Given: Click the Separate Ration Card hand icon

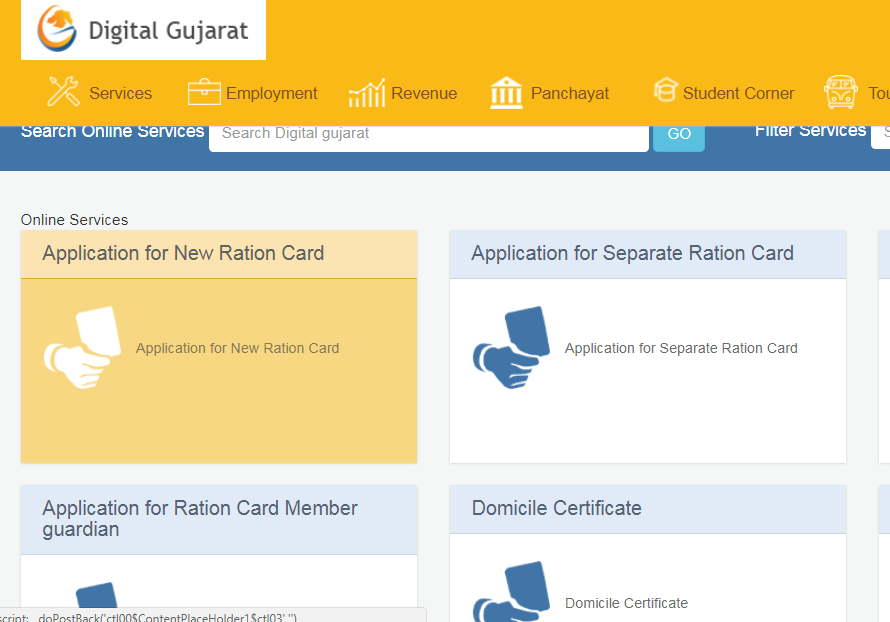Looking at the screenshot, I should click(511, 348).
